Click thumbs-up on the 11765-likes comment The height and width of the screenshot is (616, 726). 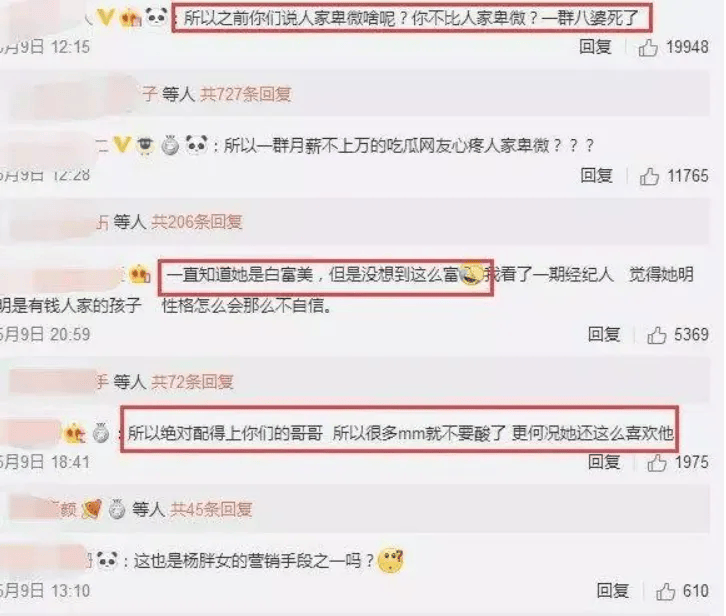pyautogui.click(x=649, y=176)
